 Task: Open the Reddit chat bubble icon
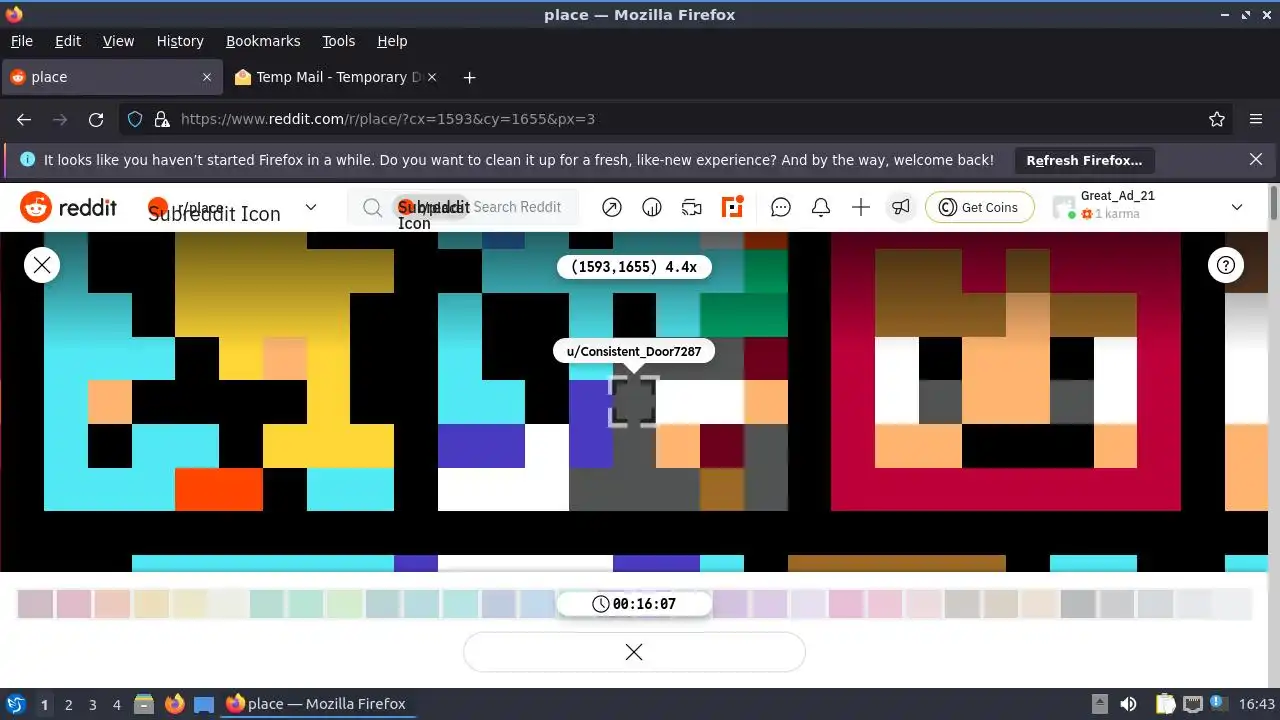pyautogui.click(x=781, y=207)
